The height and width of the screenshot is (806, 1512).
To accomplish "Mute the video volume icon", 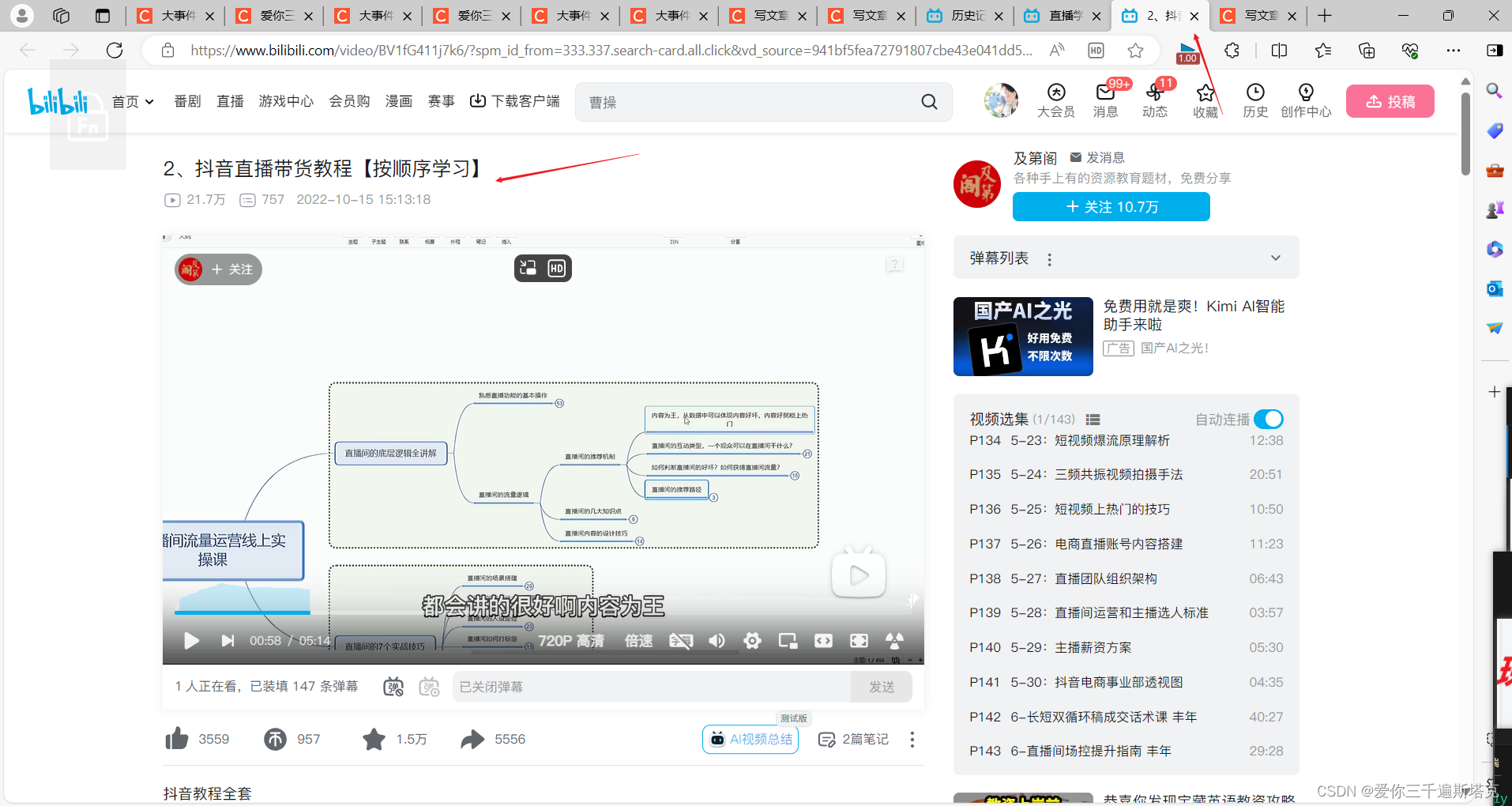I will point(717,641).
